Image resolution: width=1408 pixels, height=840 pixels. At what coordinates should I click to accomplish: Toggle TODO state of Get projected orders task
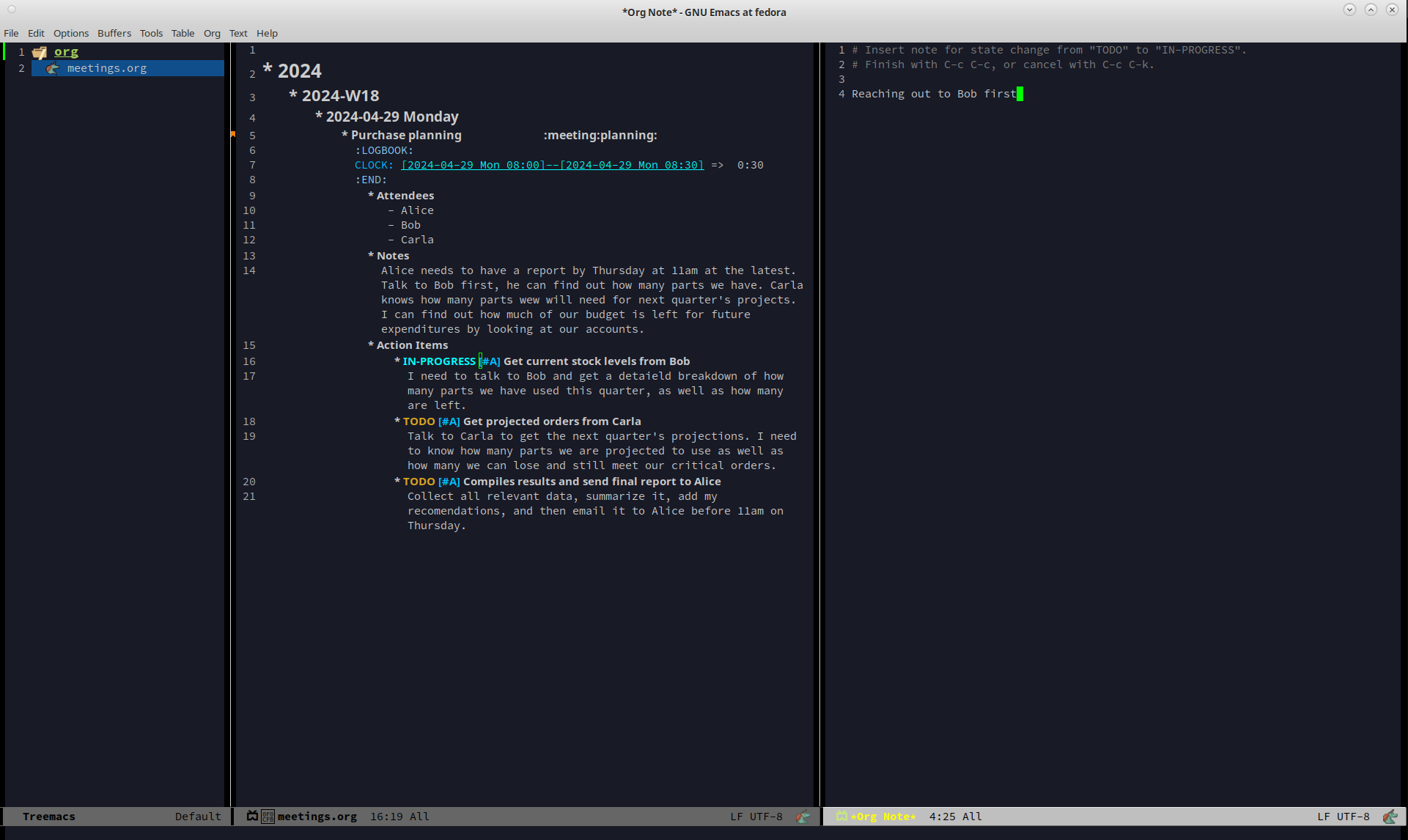click(x=419, y=421)
